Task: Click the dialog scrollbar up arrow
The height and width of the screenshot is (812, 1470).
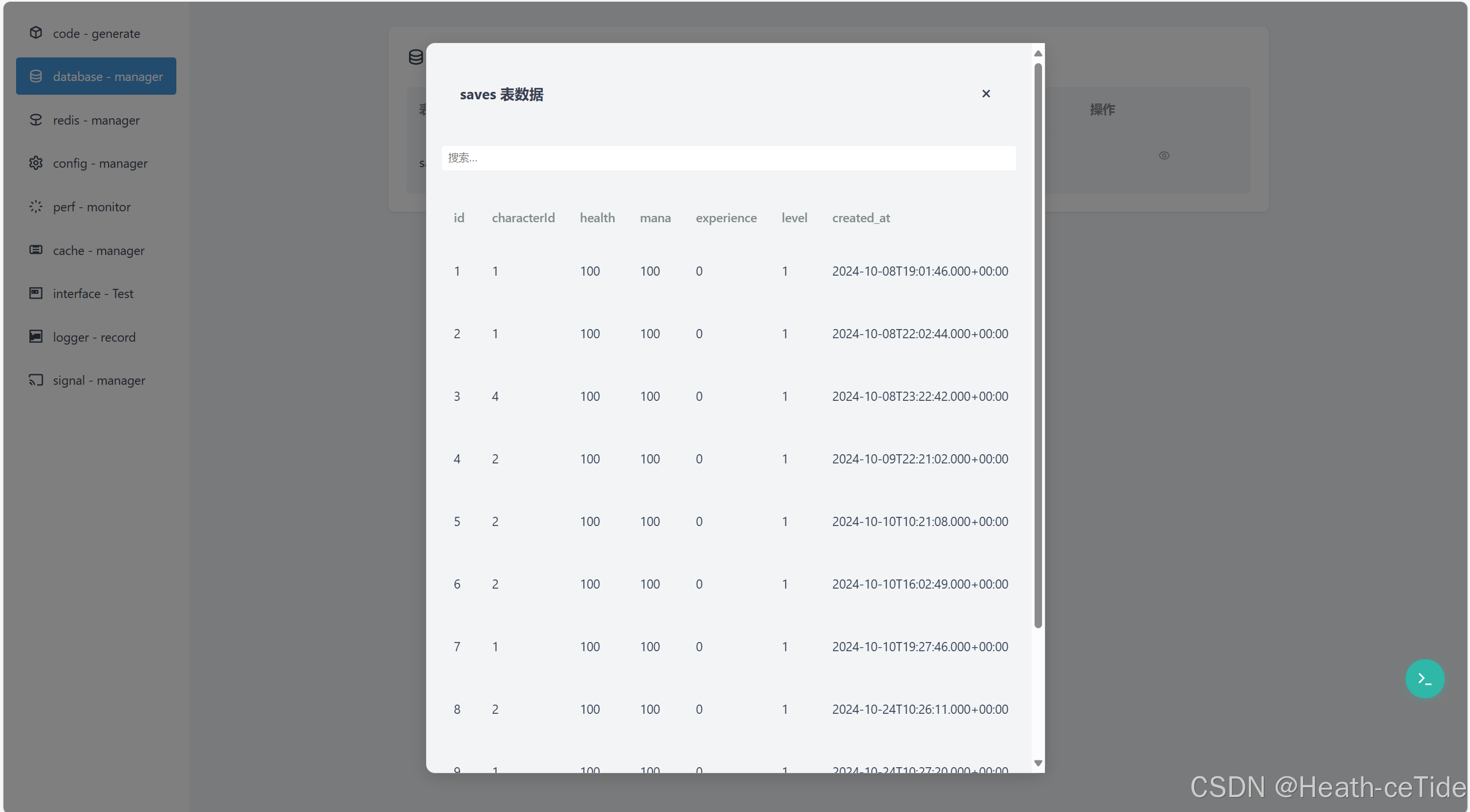Action: pos(1037,53)
